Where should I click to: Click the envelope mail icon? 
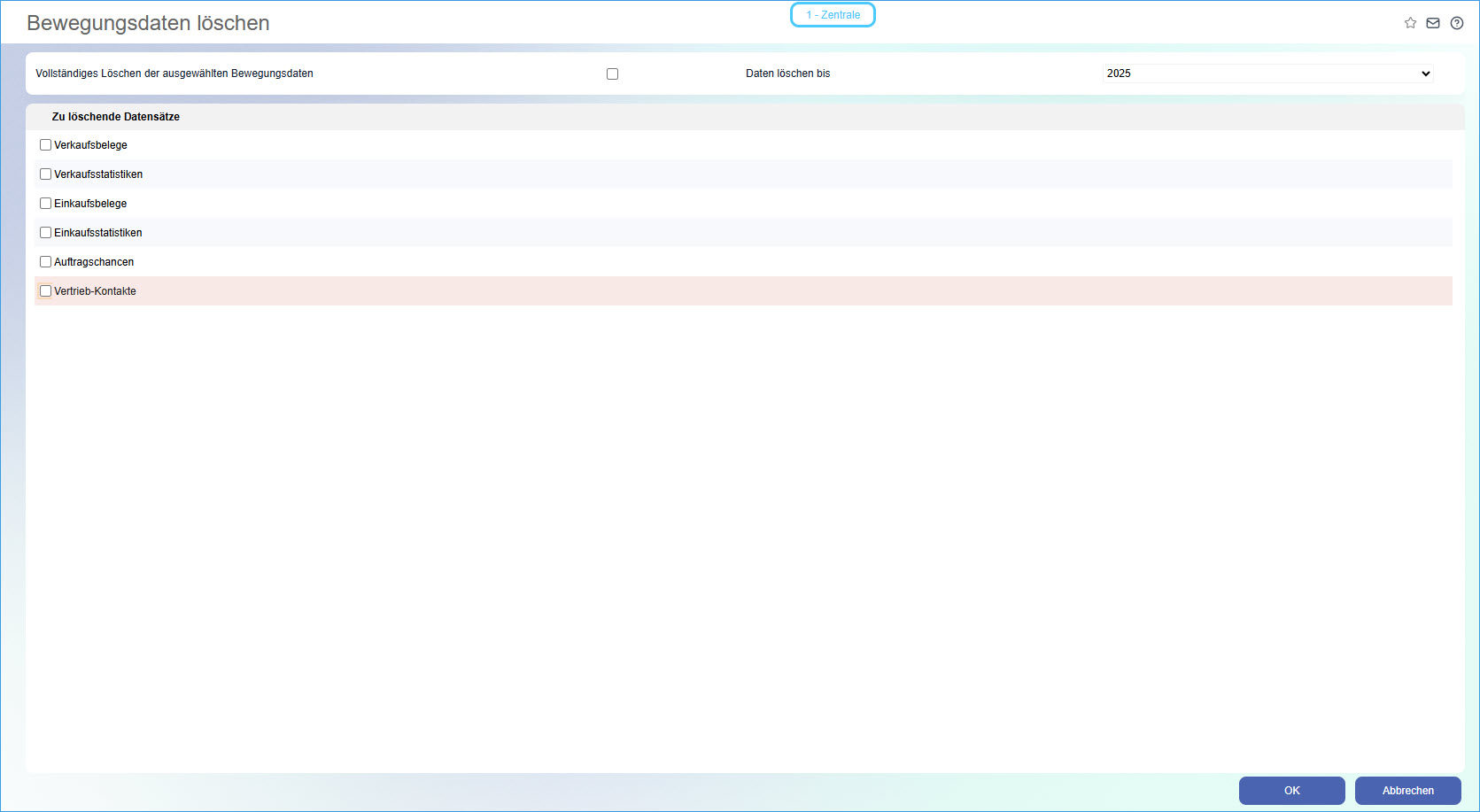(x=1433, y=23)
